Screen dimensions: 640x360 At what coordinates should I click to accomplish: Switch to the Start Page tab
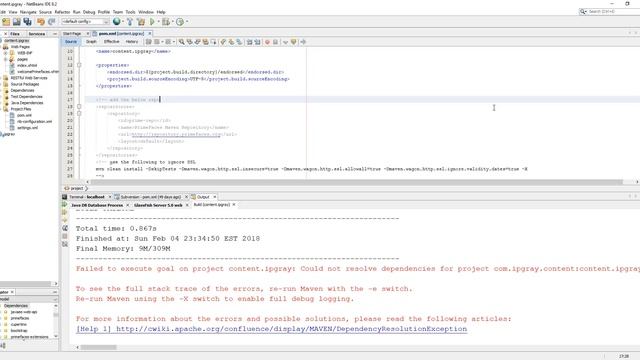72,33
